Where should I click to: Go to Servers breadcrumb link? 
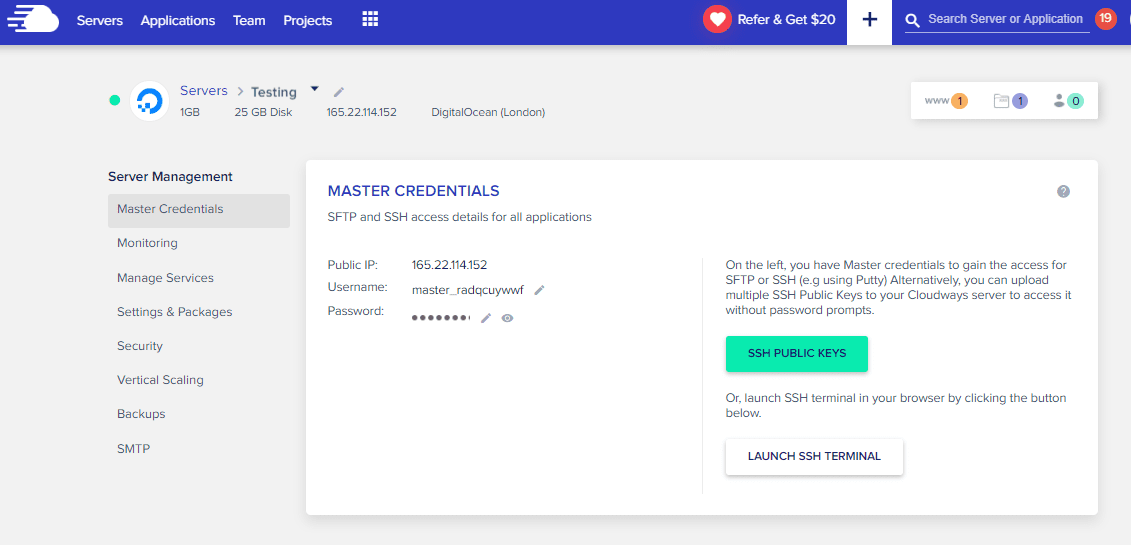(x=204, y=91)
